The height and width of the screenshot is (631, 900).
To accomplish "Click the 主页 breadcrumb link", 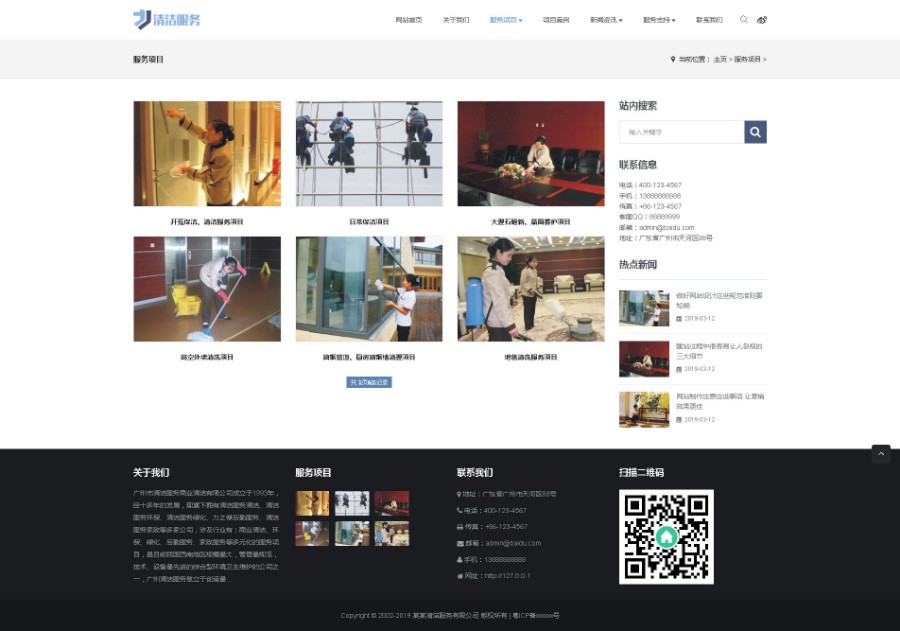I will [719, 59].
